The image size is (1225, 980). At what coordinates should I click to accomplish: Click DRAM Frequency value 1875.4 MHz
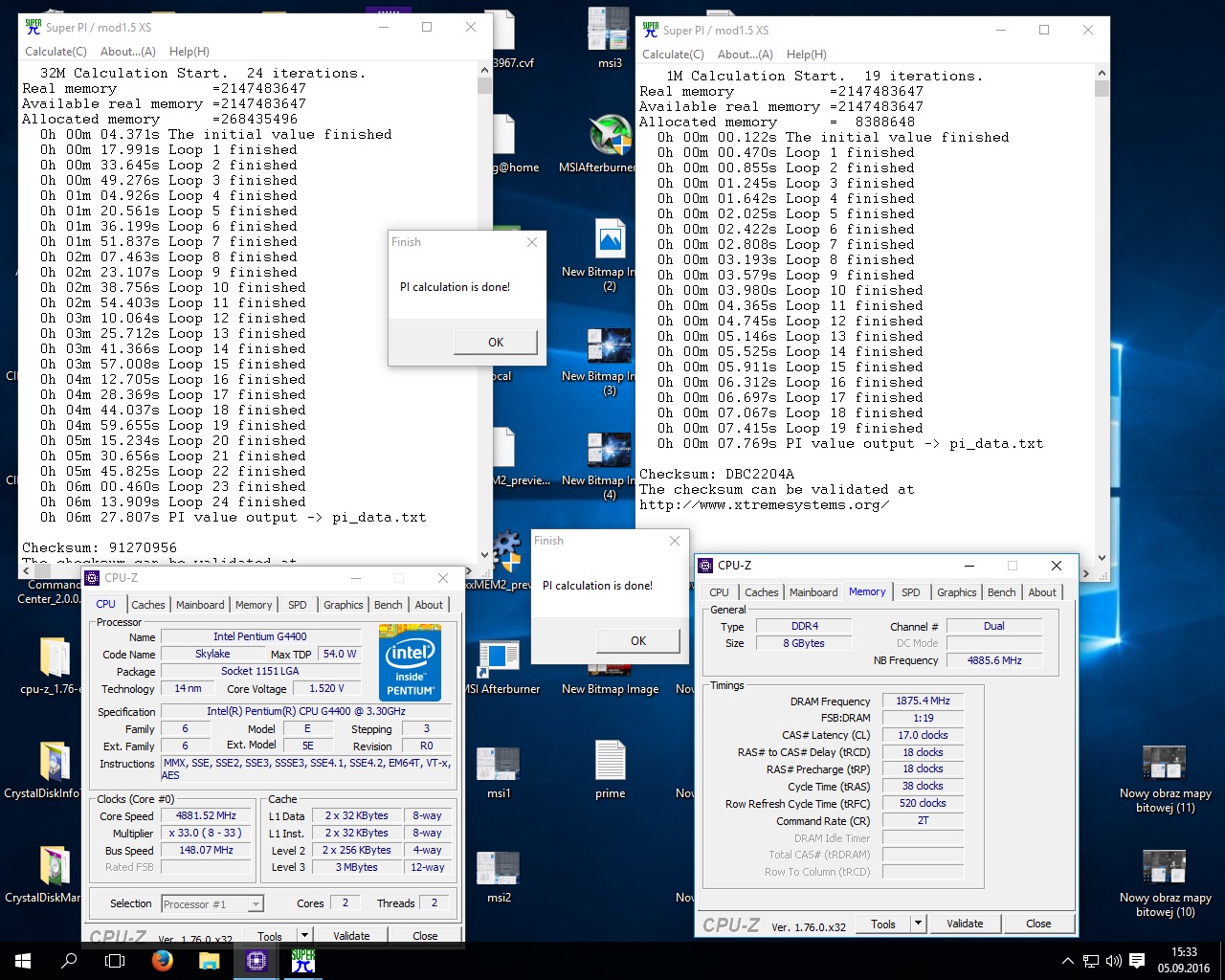923,701
